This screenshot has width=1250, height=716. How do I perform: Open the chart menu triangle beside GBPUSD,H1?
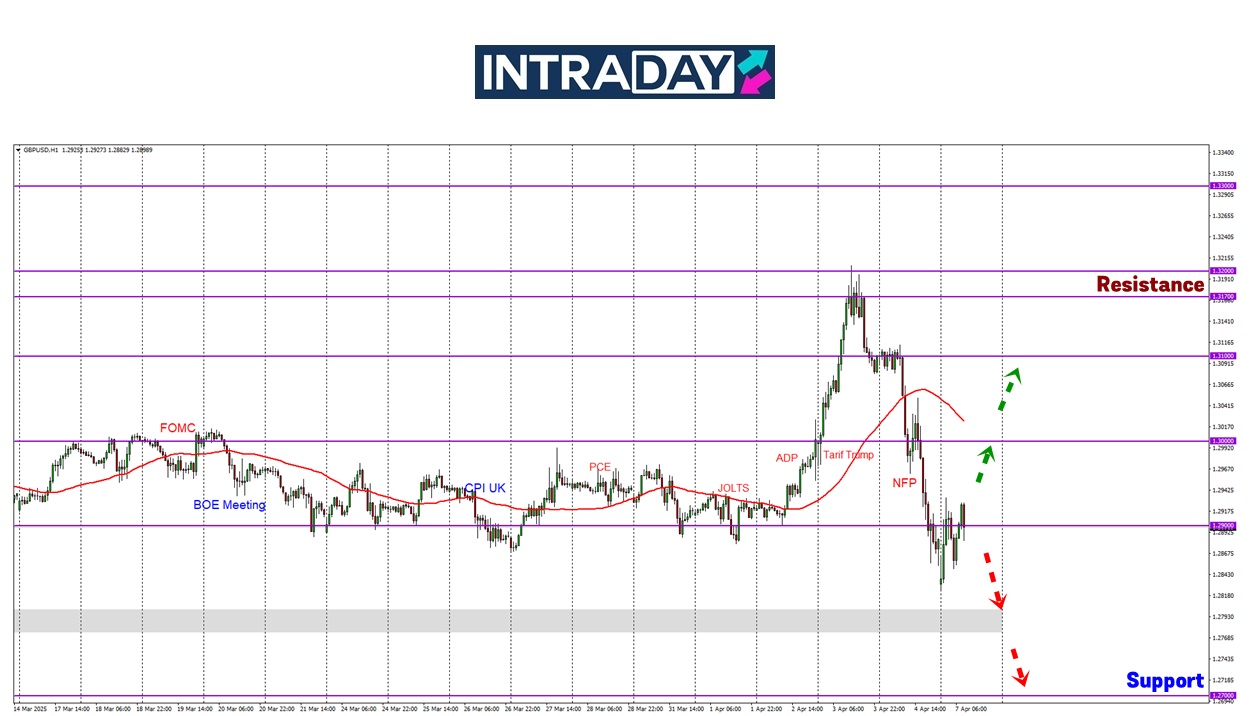tap(18, 150)
